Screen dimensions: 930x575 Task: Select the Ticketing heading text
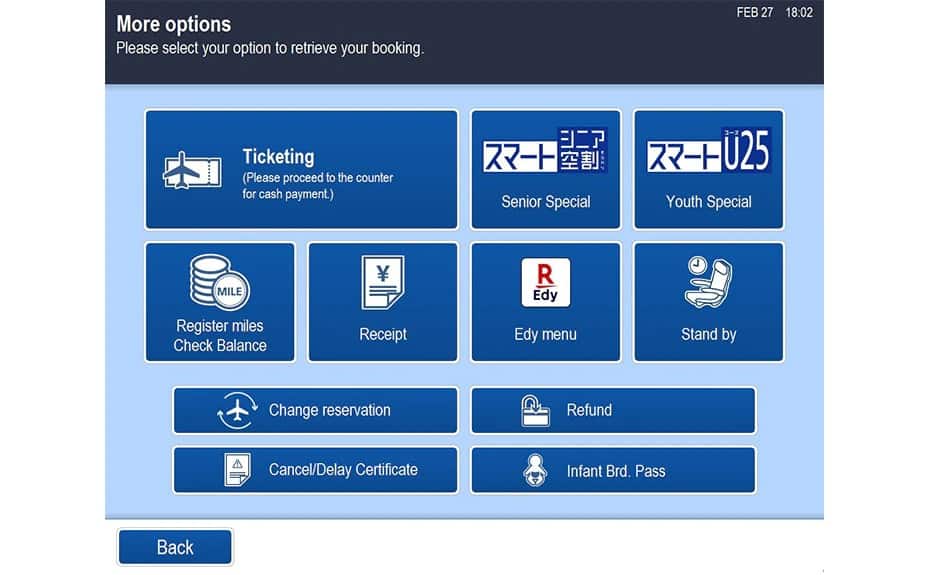278,157
